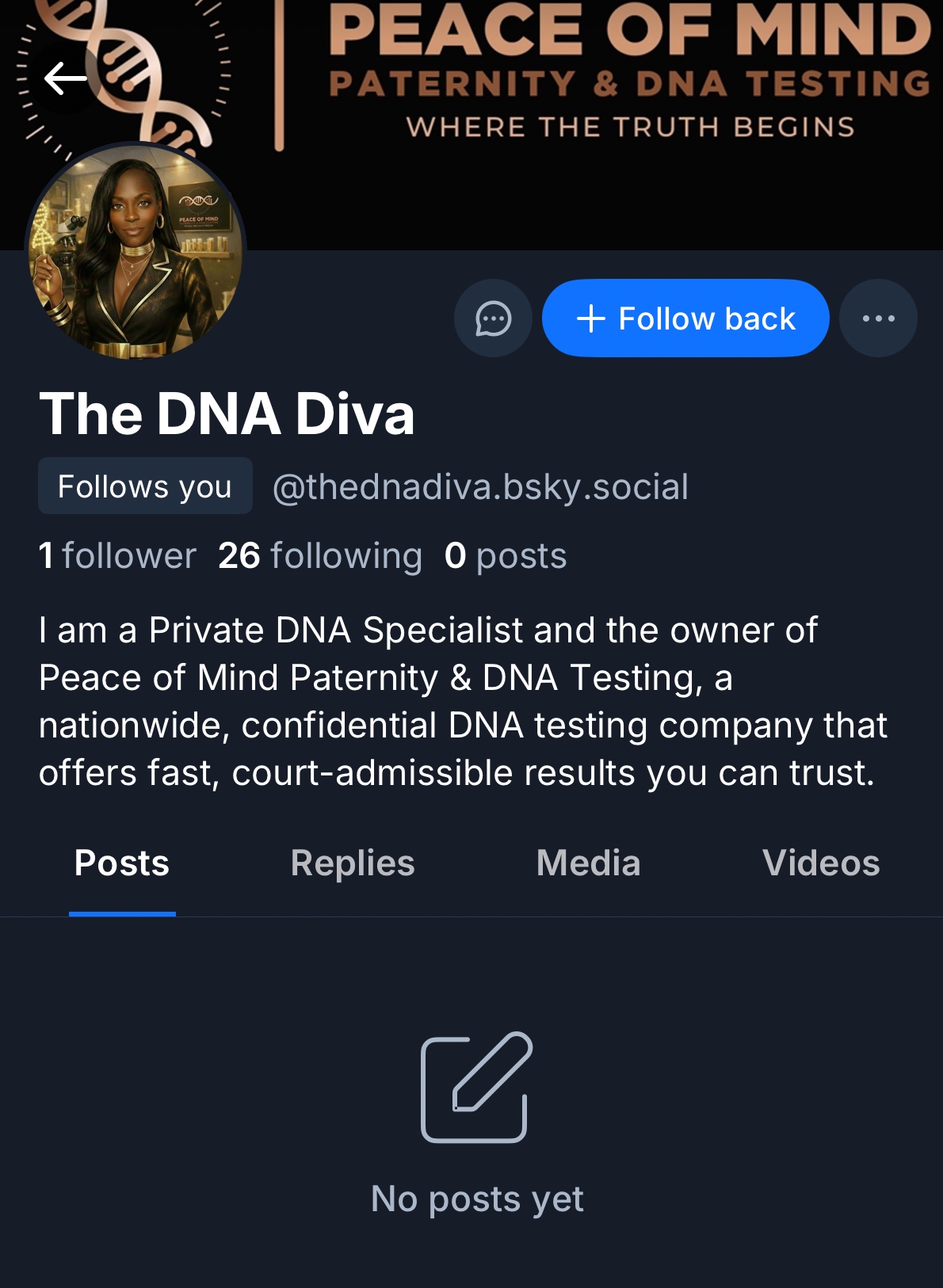
Task: View the 1 follower list
Action: (x=117, y=556)
